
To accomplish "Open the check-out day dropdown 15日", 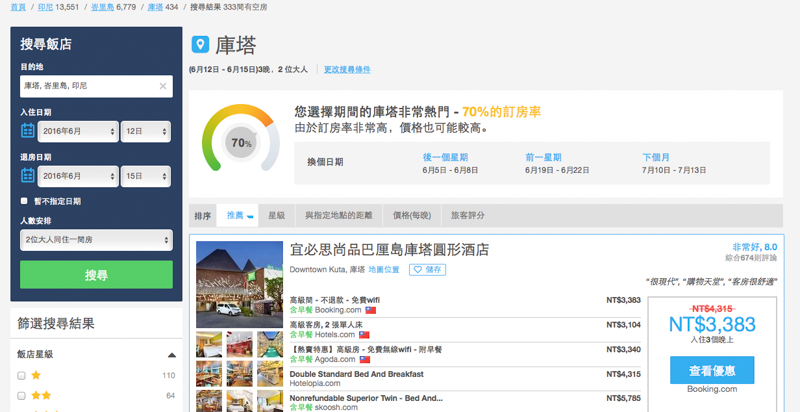I will 146,176.
